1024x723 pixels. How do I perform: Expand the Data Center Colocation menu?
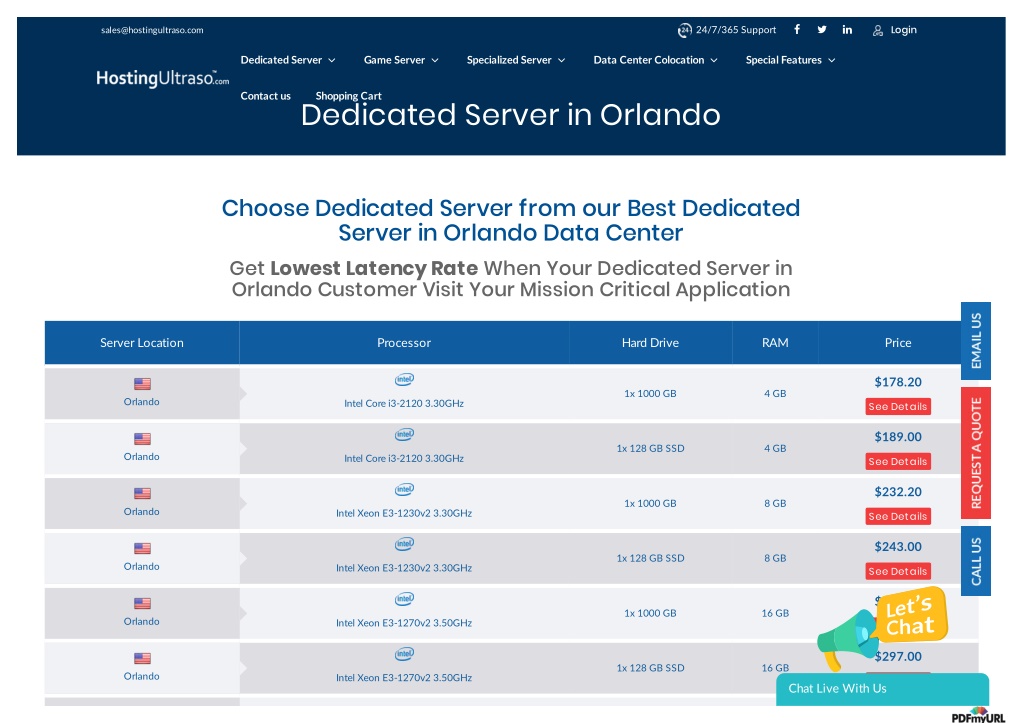[x=655, y=60]
